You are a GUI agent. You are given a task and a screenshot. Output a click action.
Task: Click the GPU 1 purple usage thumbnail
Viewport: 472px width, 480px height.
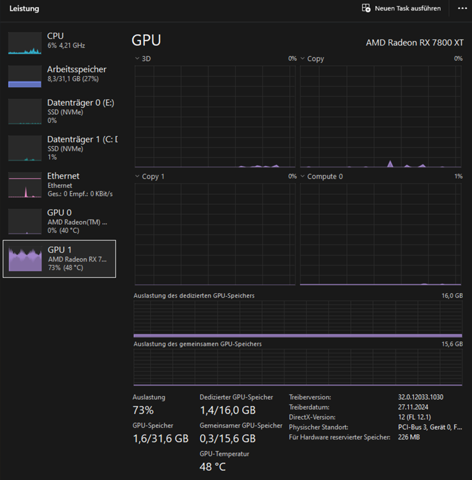25,259
